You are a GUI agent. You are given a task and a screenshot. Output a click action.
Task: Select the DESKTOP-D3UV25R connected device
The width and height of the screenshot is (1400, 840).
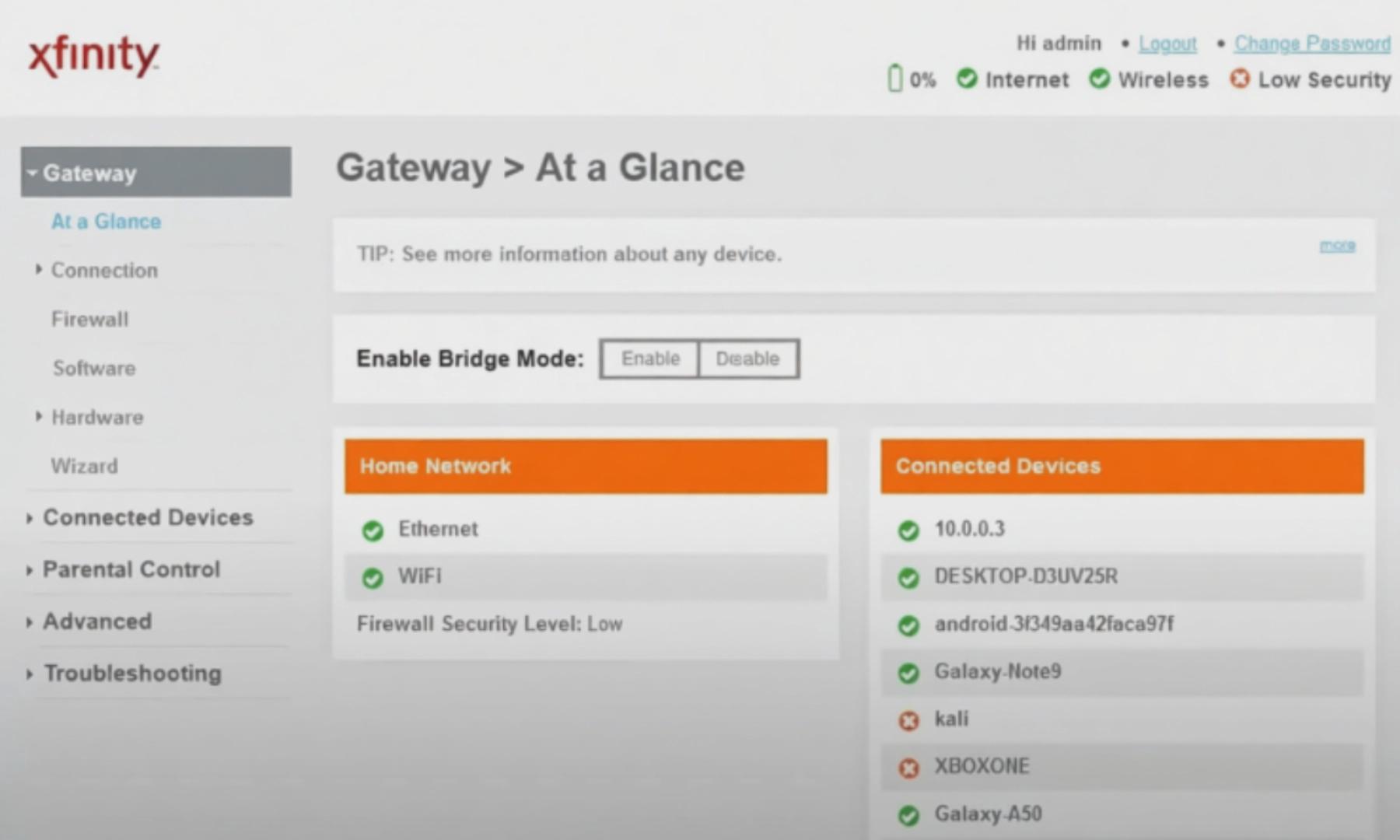1026,576
